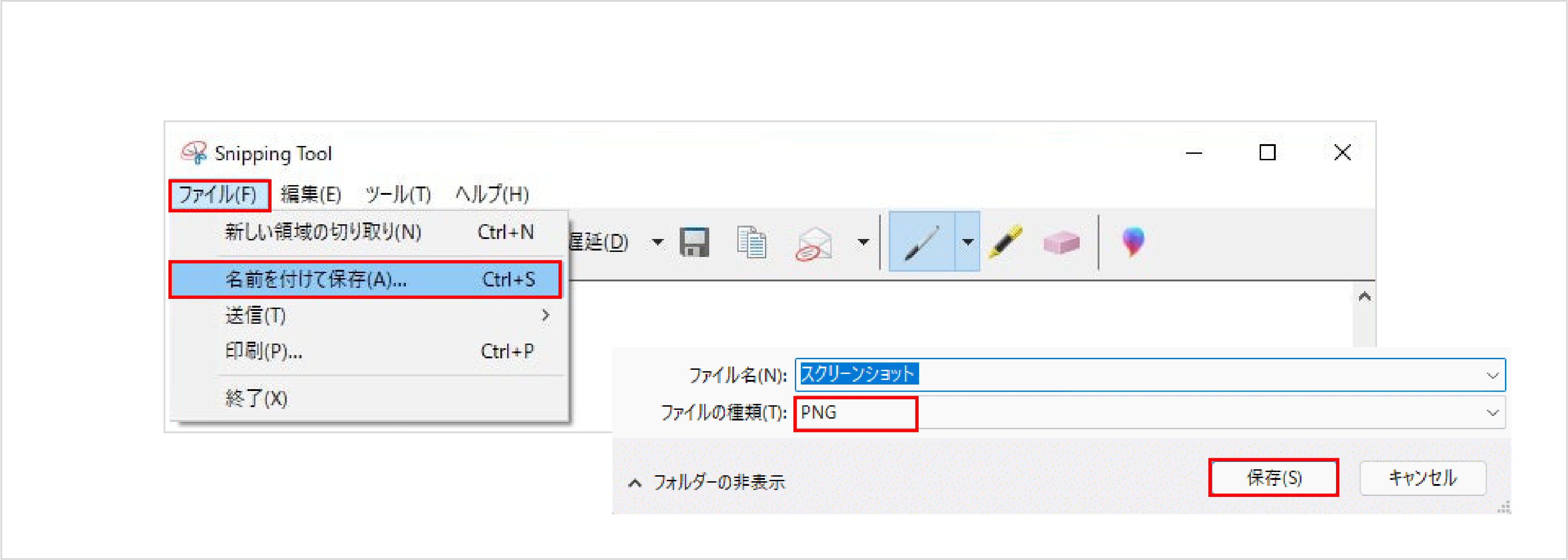The image size is (1568, 560).
Task: Click the キャンセル button
Action: (x=1423, y=478)
